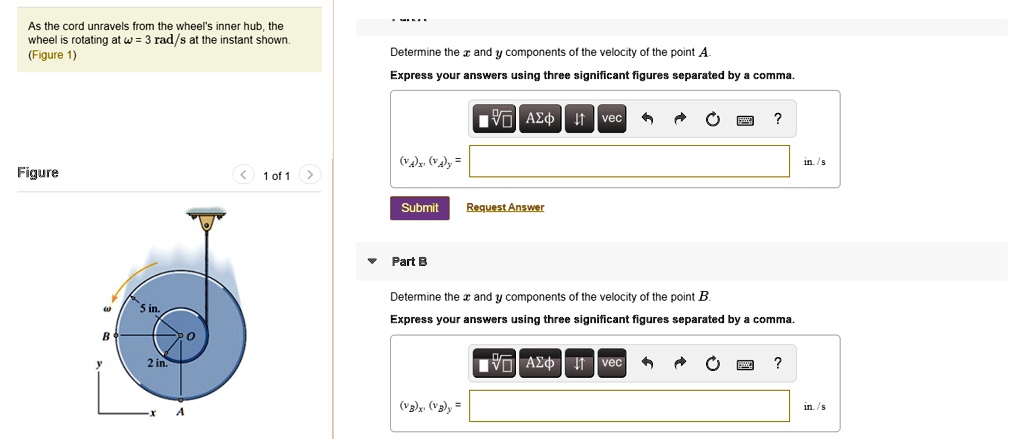Image resolution: width=1024 pixels, height=439 pixels.
Task: Click the Request Answer link
Action: tap(505, 208)
